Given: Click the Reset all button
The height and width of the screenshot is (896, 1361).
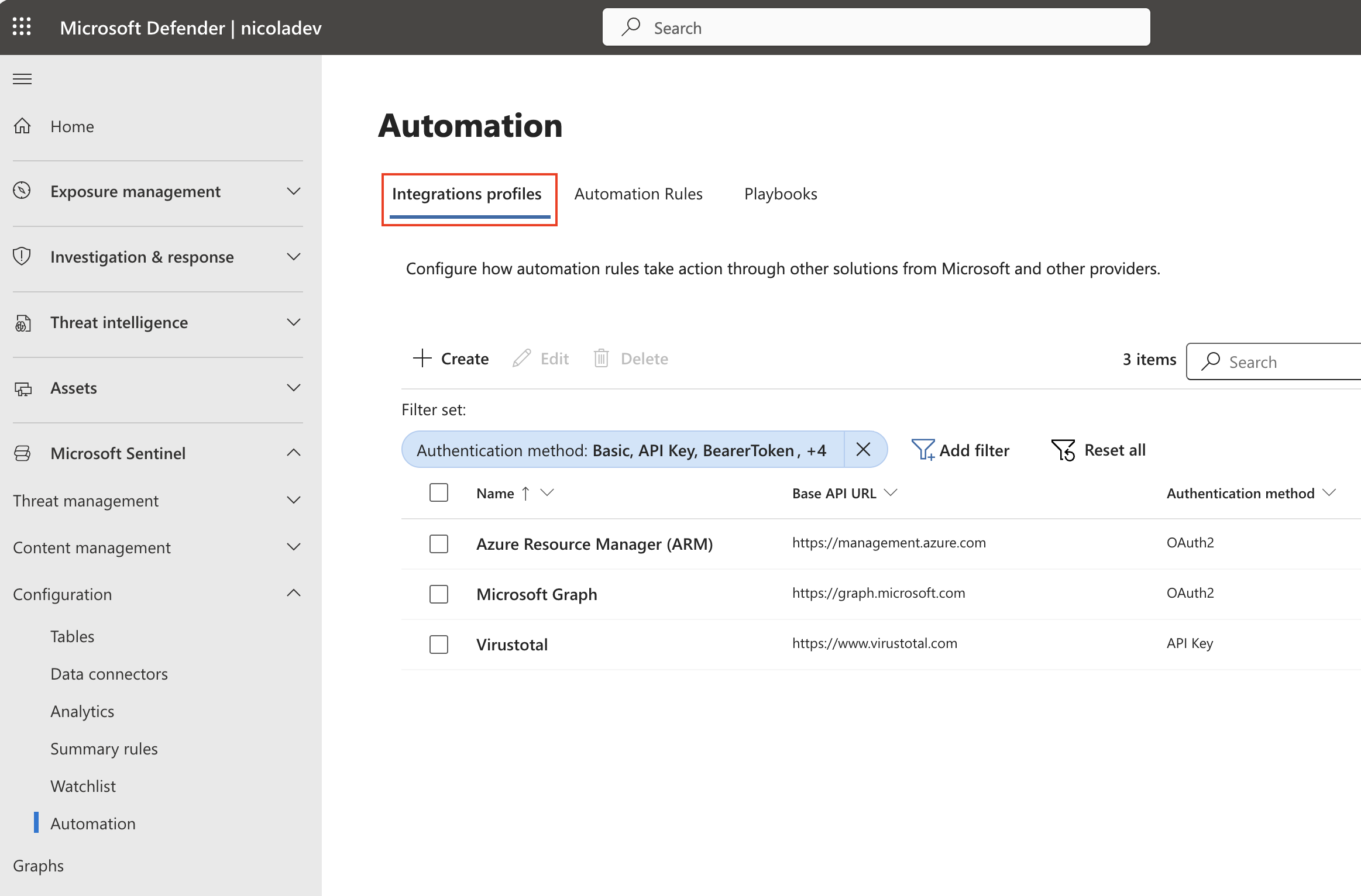Looking at the screenshot, I should (x=1098, y=450).
